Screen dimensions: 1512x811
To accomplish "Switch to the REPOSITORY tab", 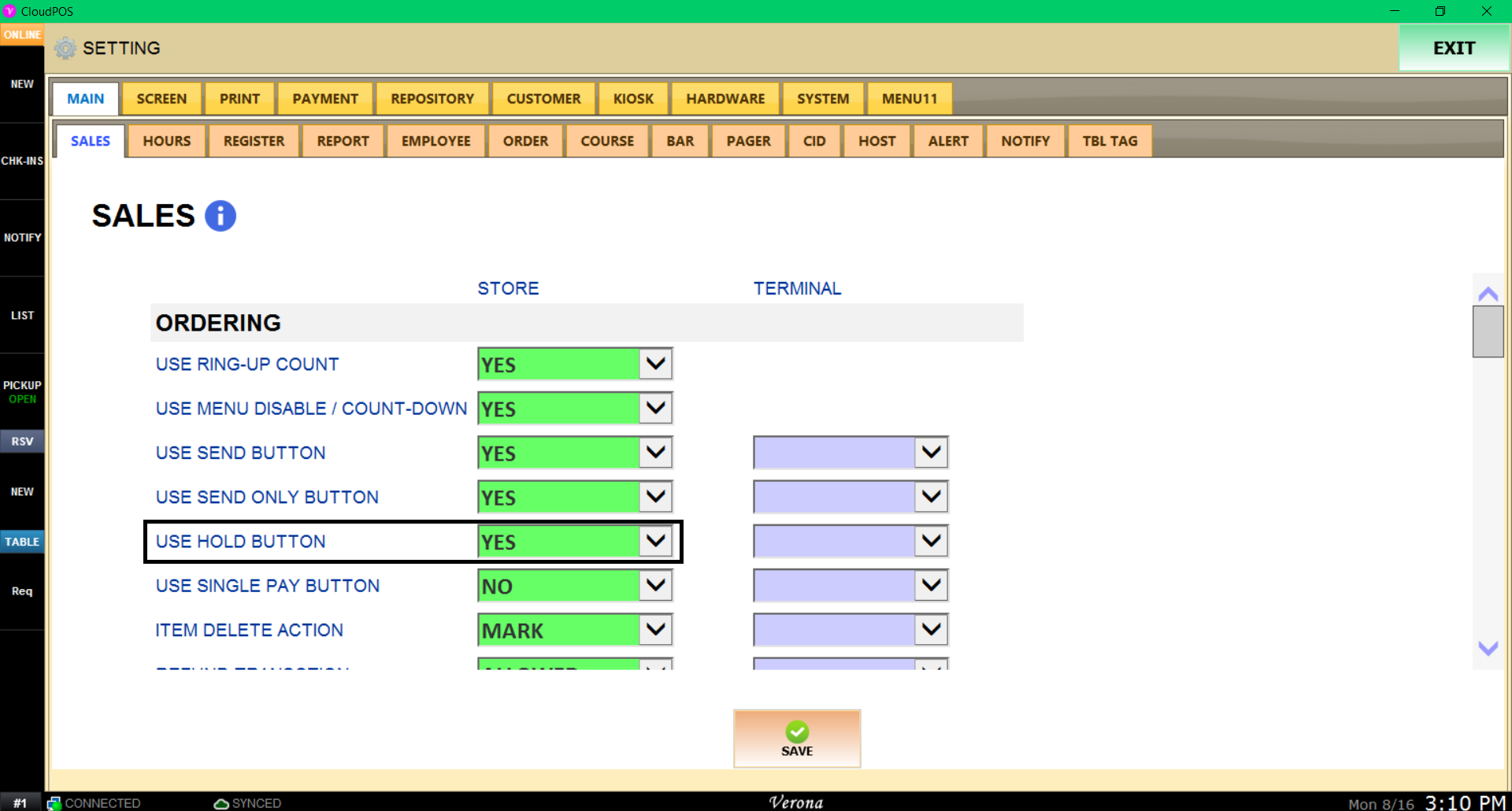I will click(x=432, y=98).
